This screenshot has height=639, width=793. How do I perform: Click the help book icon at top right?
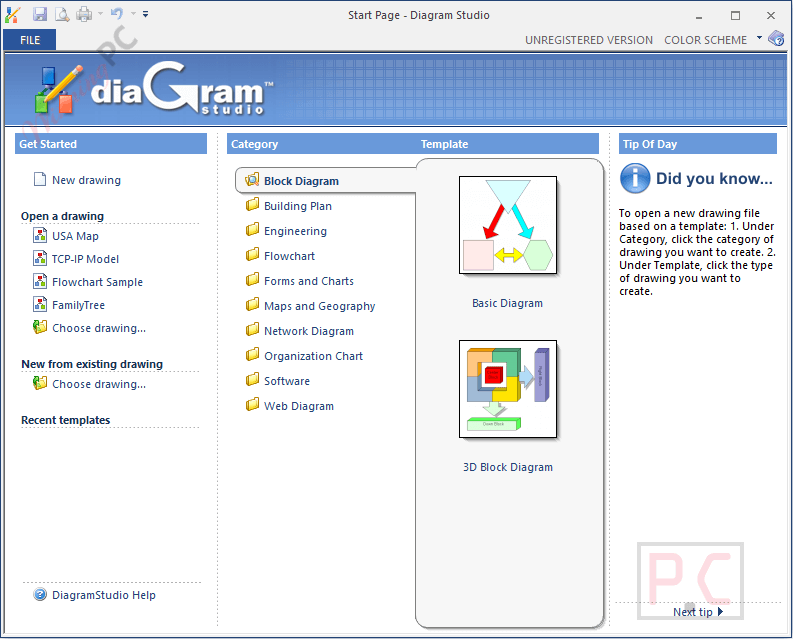776,38
